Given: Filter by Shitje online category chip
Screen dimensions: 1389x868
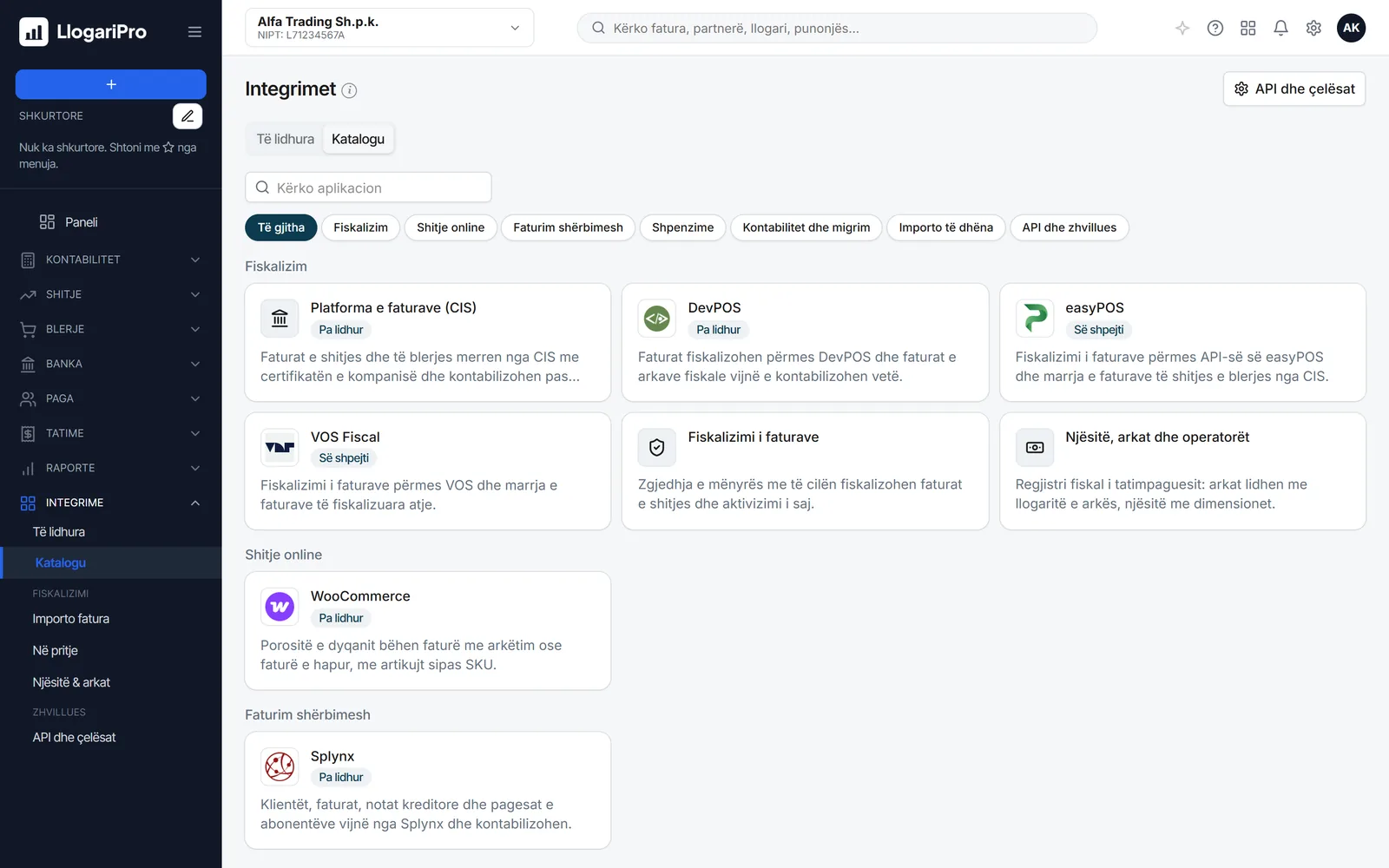Looking at the screenshot, I should coord(451,227).
